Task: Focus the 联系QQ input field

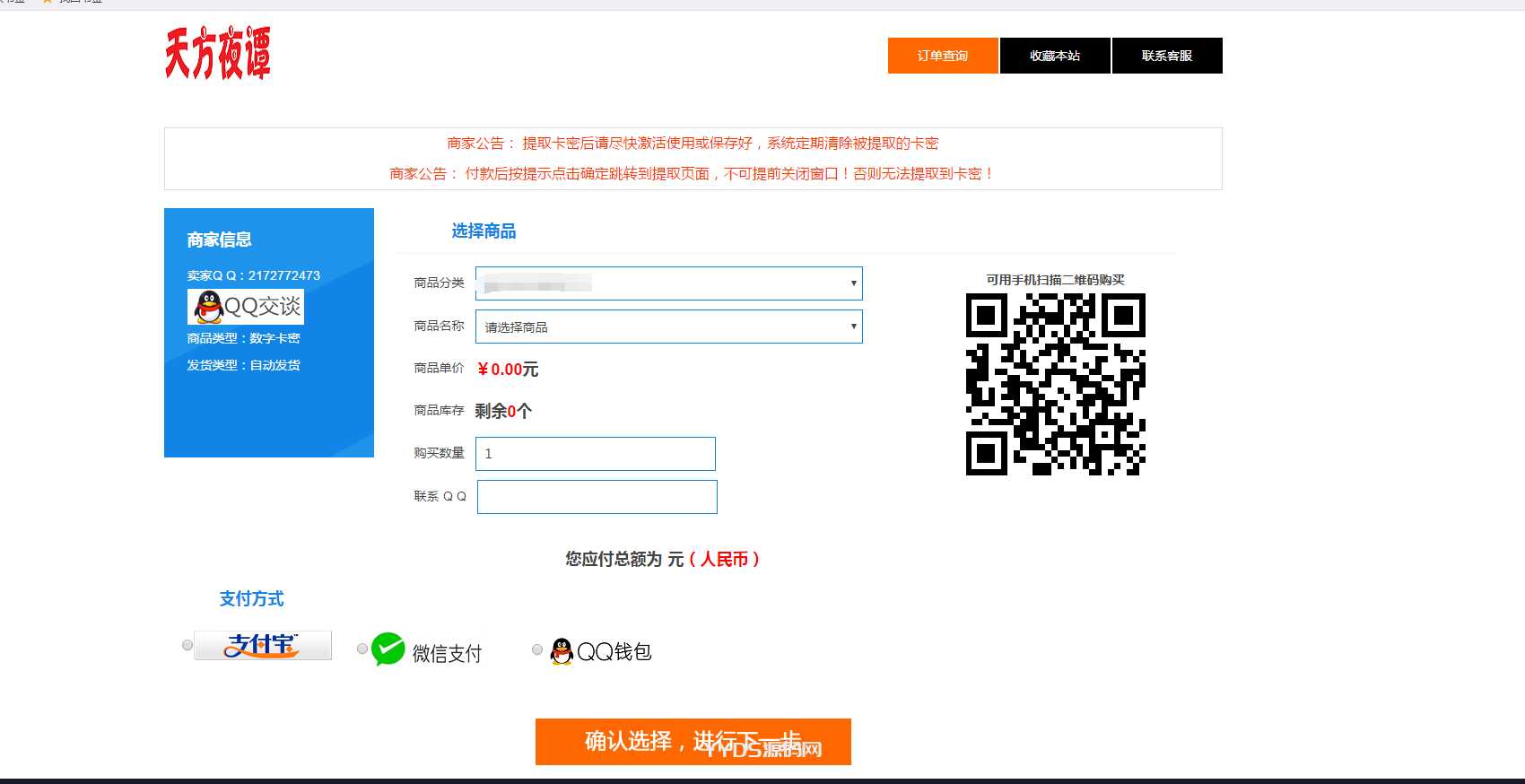Action: click(x=597, y=497)
